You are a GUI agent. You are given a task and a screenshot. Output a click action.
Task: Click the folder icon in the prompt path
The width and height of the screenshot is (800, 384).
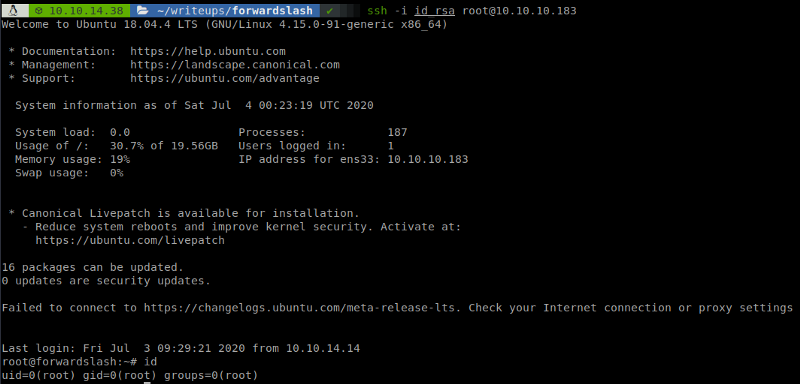tap(143, 10)
